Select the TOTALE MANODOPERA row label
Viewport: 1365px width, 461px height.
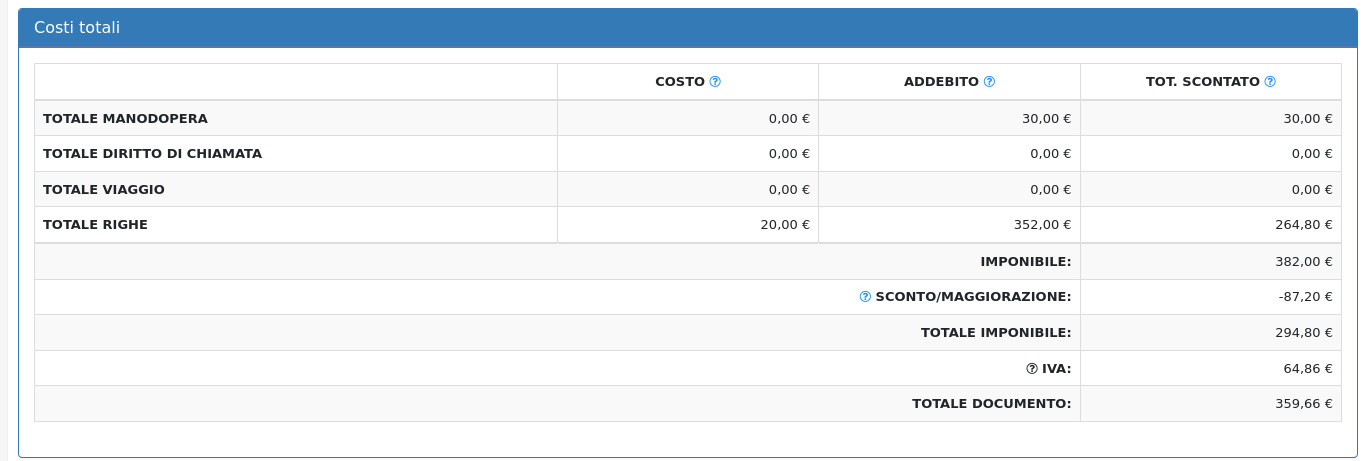point(125,118)
